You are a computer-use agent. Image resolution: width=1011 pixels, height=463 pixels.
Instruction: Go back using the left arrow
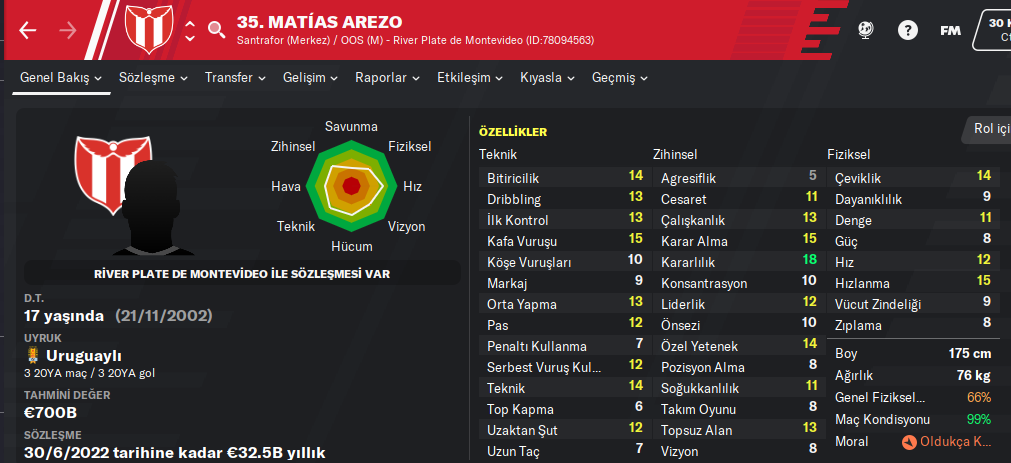tap(27, 30)
